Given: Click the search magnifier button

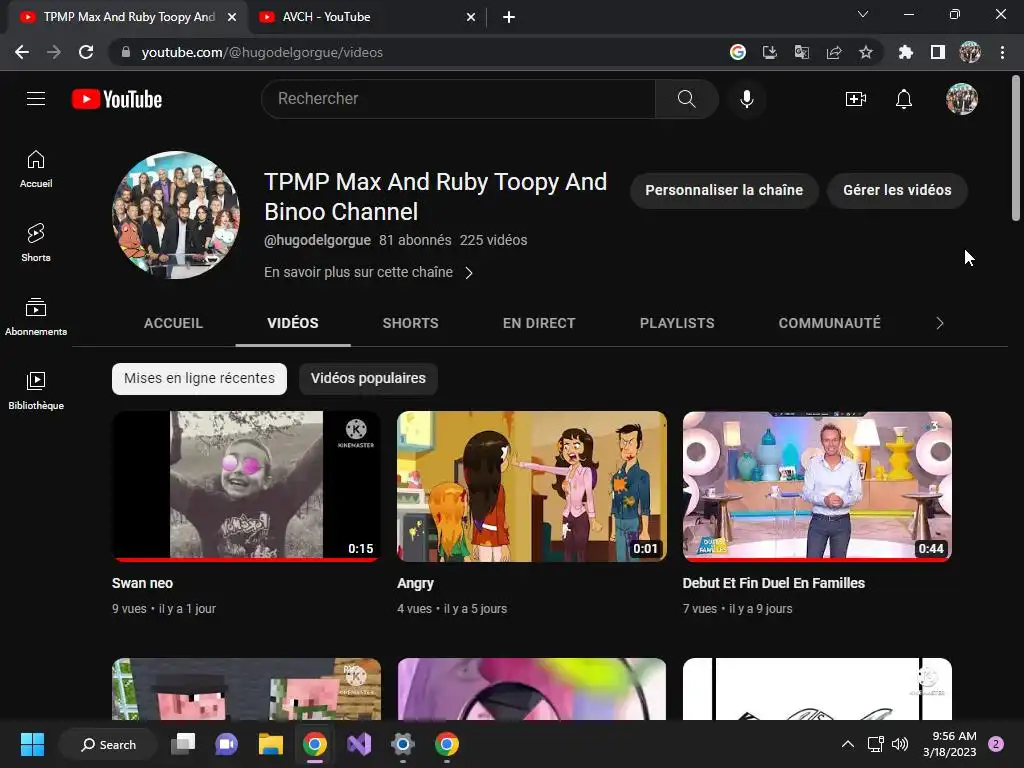Looking at the screenshot, I should [686, 99].
